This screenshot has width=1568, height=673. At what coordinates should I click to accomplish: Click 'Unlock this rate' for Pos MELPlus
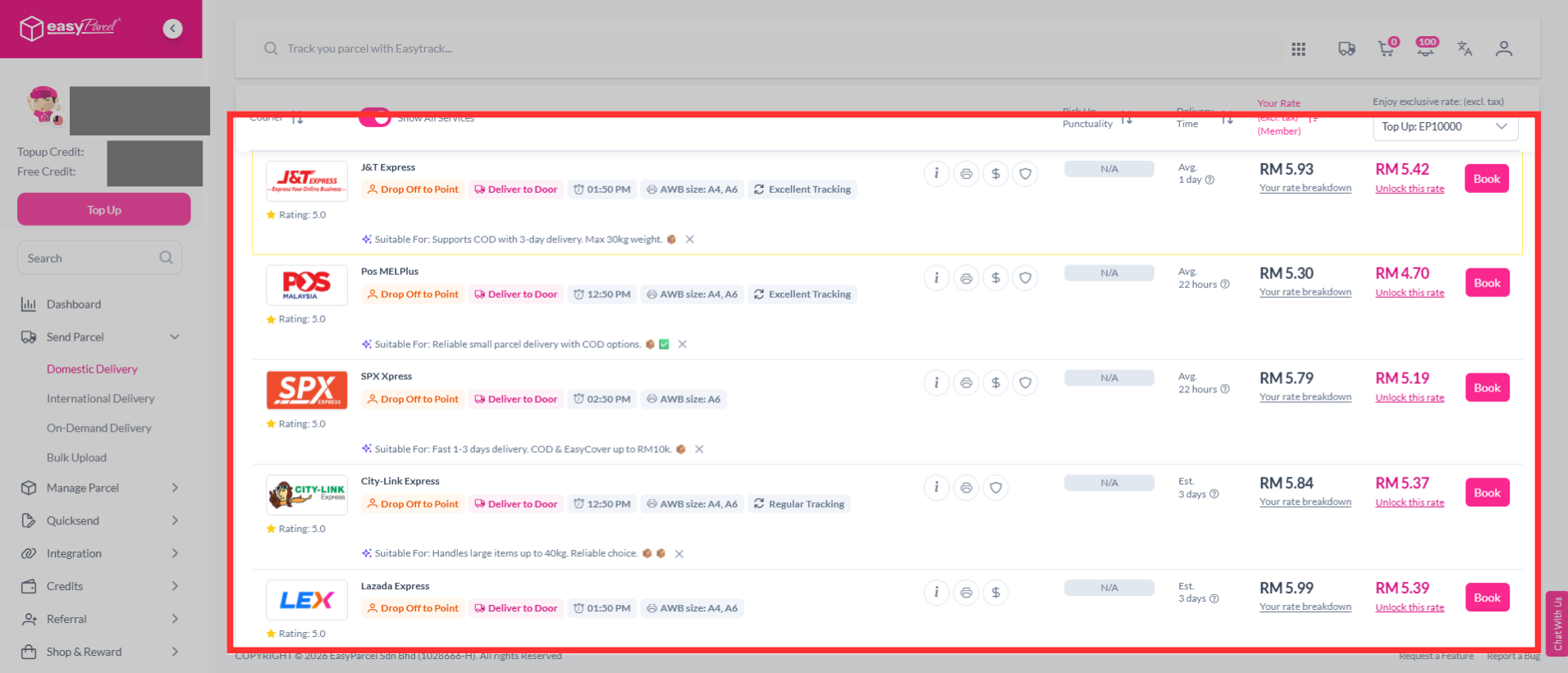[x=1410, y=293]
